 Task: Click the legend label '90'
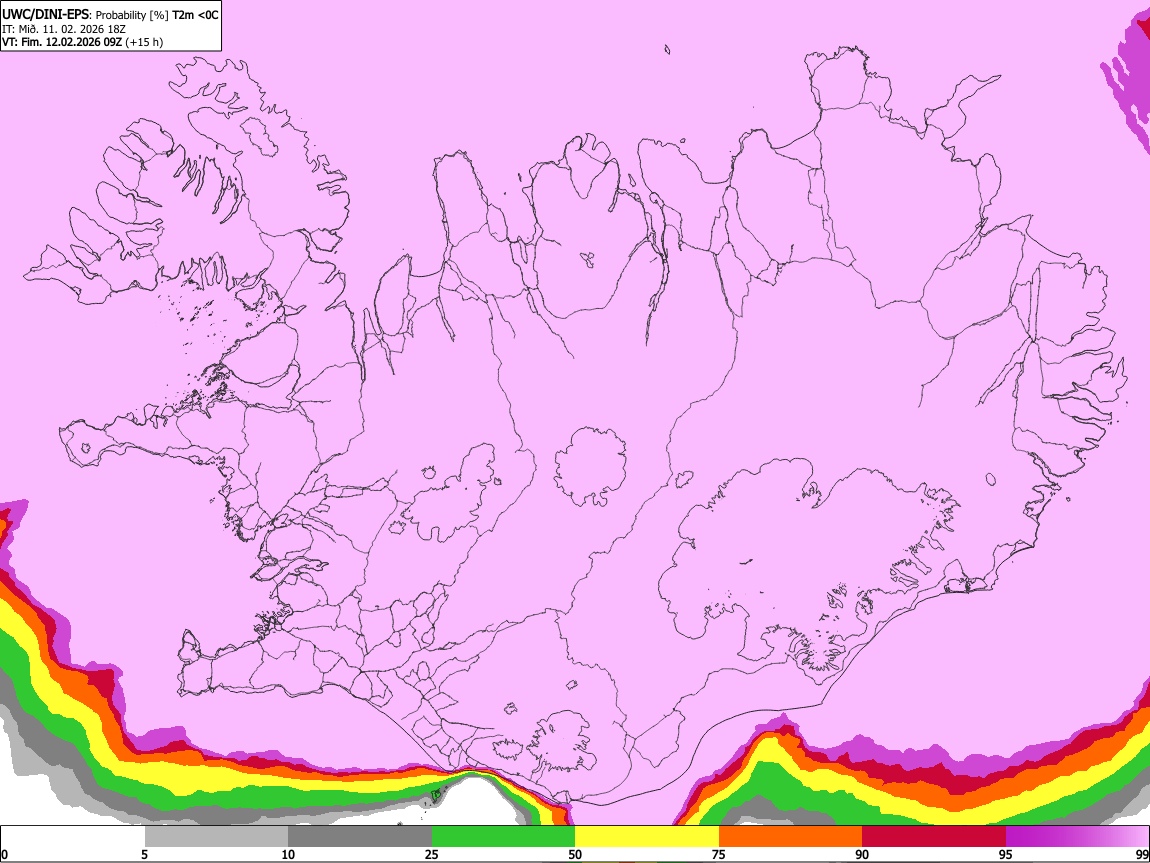[x=862, y=855]
